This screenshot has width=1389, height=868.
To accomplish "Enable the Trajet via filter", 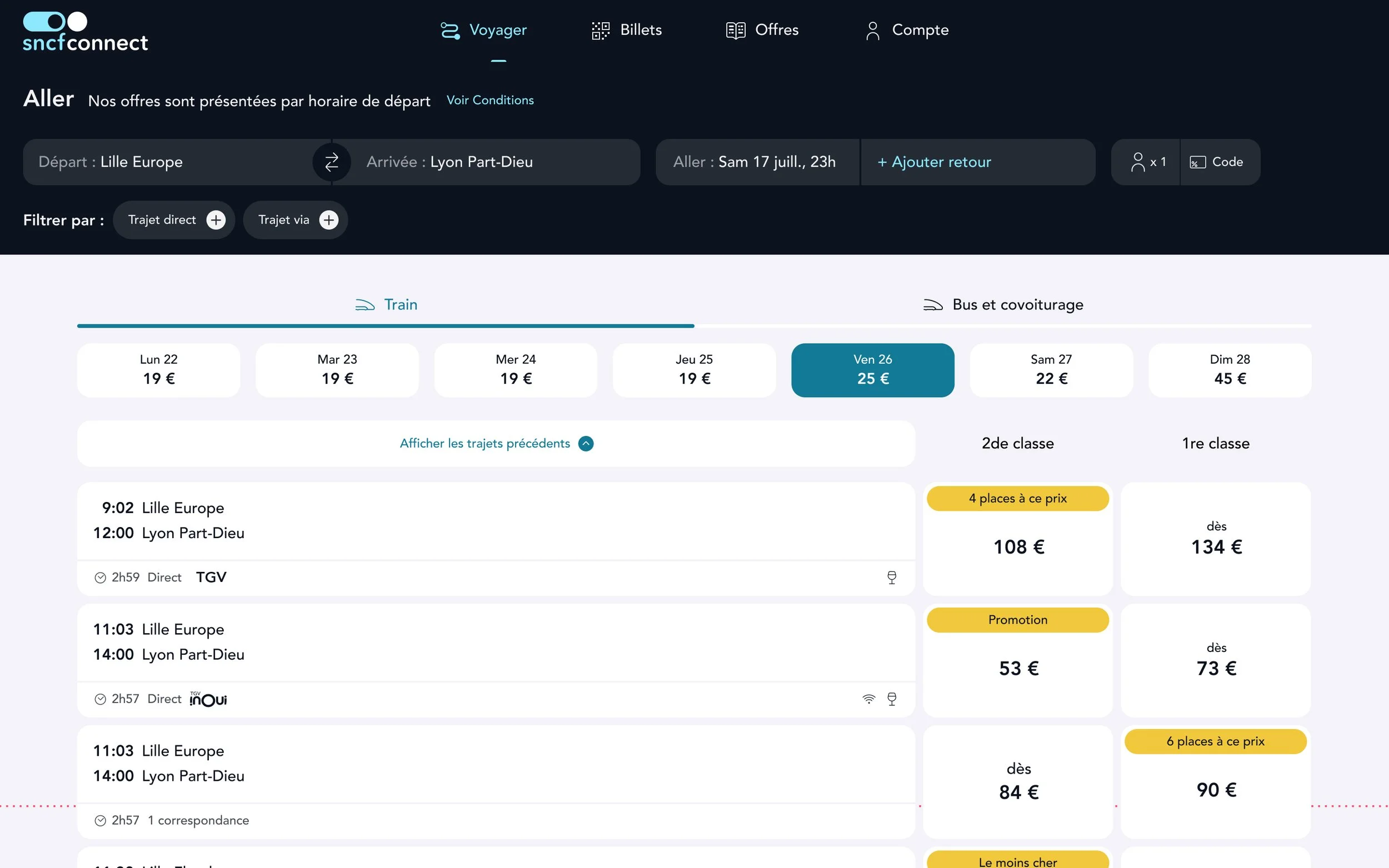I will point(328,220).
